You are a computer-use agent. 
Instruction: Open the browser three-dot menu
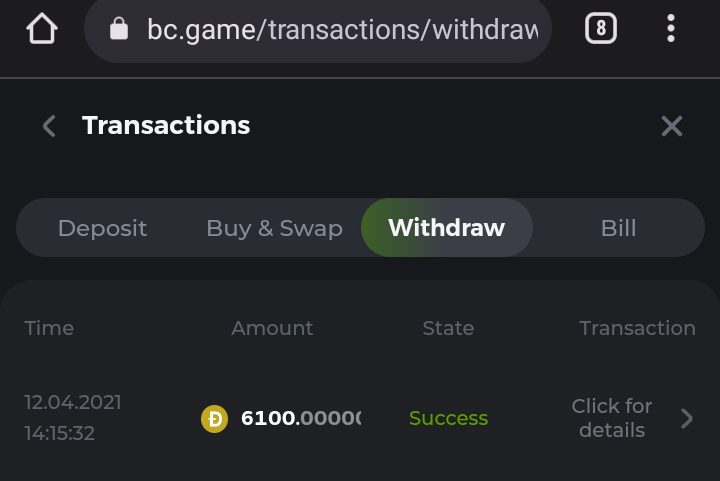click(x=671, y=29)
